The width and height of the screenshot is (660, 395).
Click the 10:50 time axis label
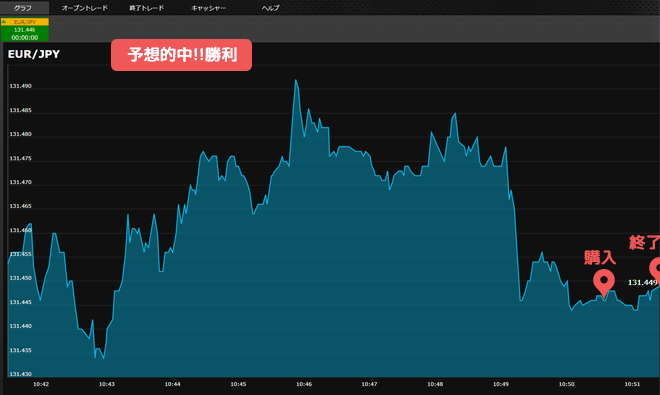566,384
